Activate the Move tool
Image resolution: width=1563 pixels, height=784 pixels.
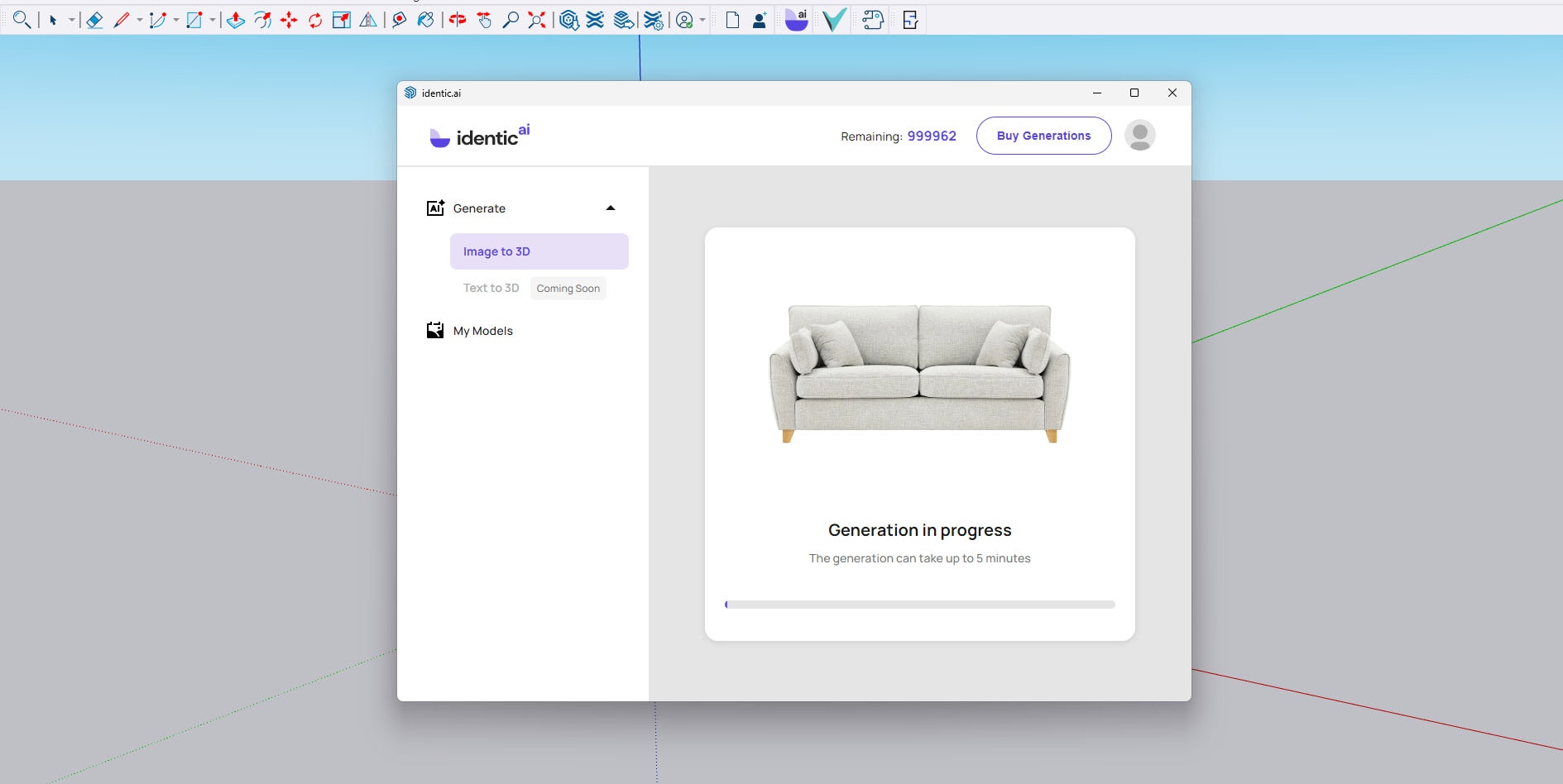pos(289,20)
